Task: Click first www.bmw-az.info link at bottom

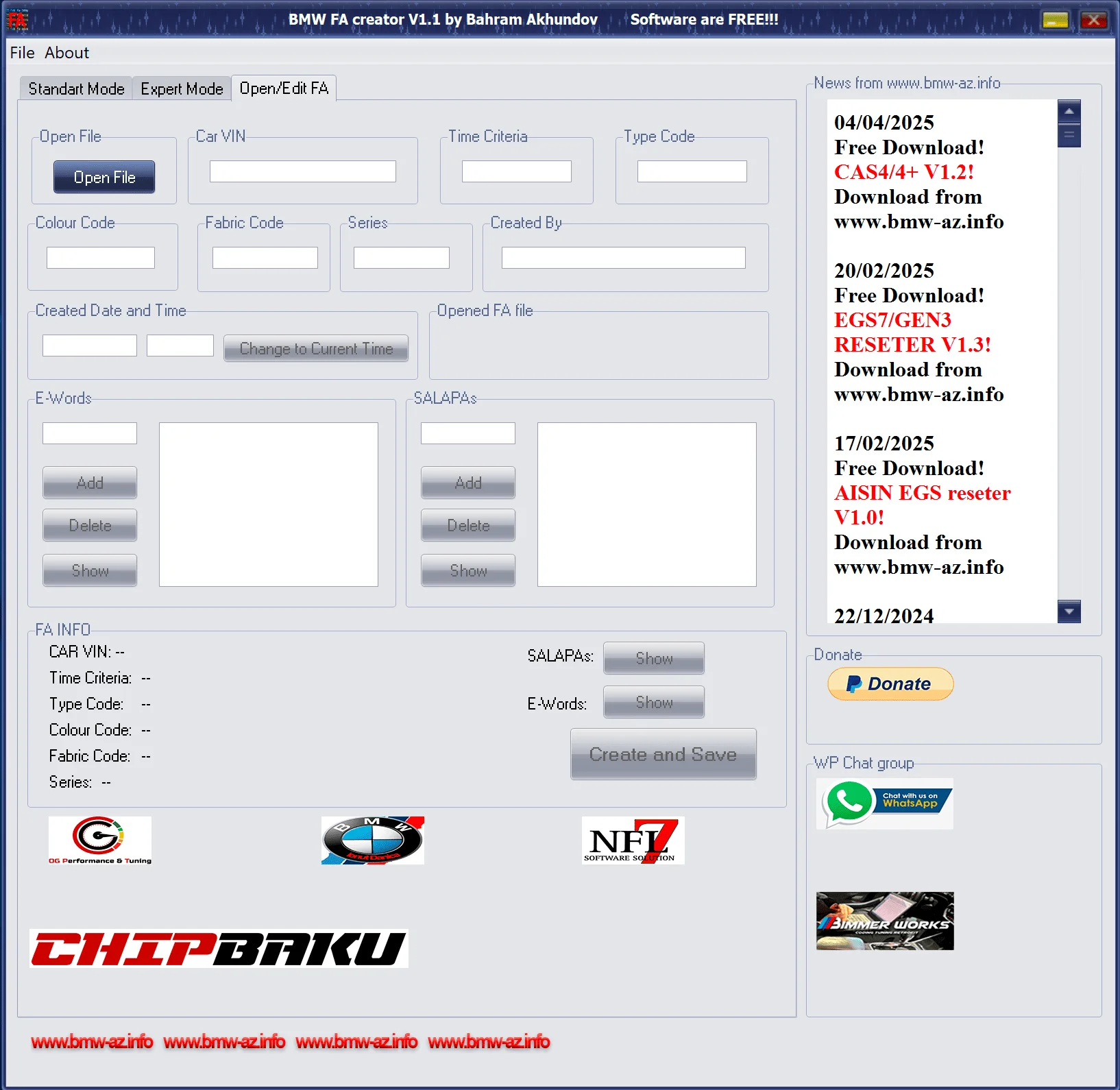Action: point(92,1042)
